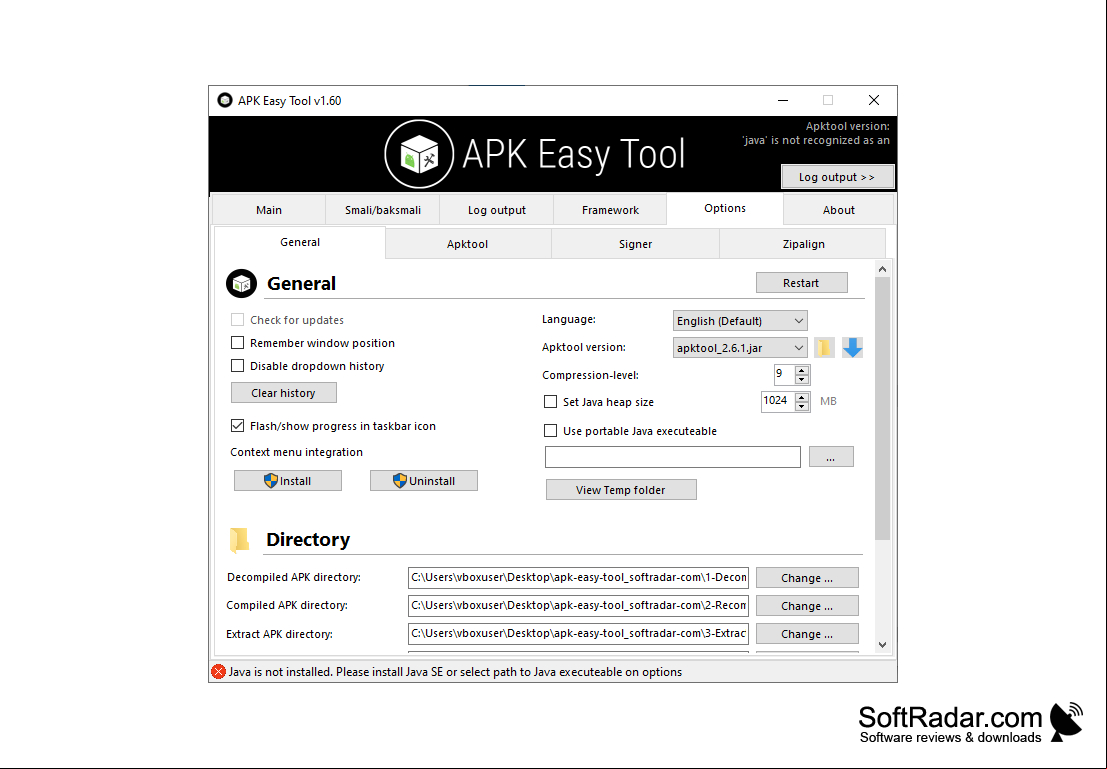The width and height of the screenshot is (1107, 769).
Task: Change the Extract APK directory
Action: [x=807, y=634]
